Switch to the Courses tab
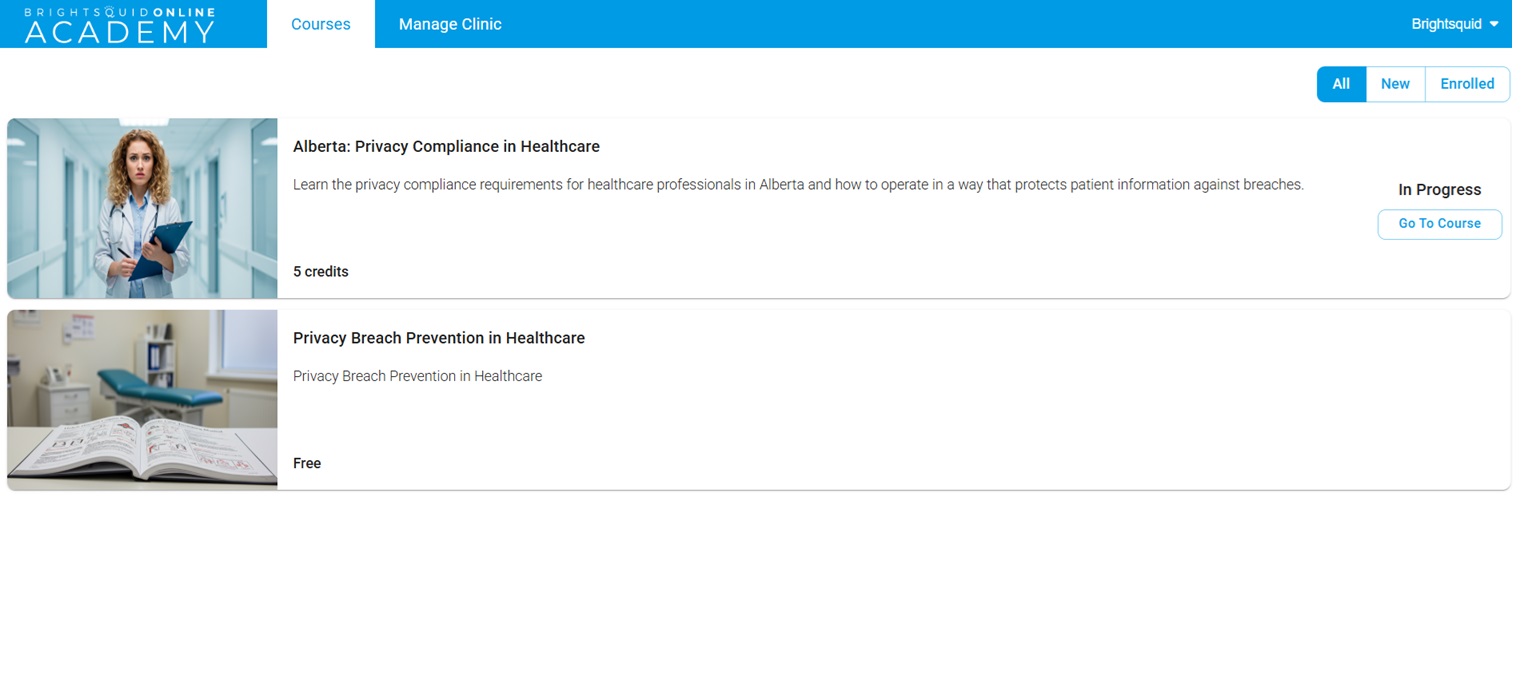The height and width of the screenshot is (673, 1532). pyautogui.click(x=321, y=24)
